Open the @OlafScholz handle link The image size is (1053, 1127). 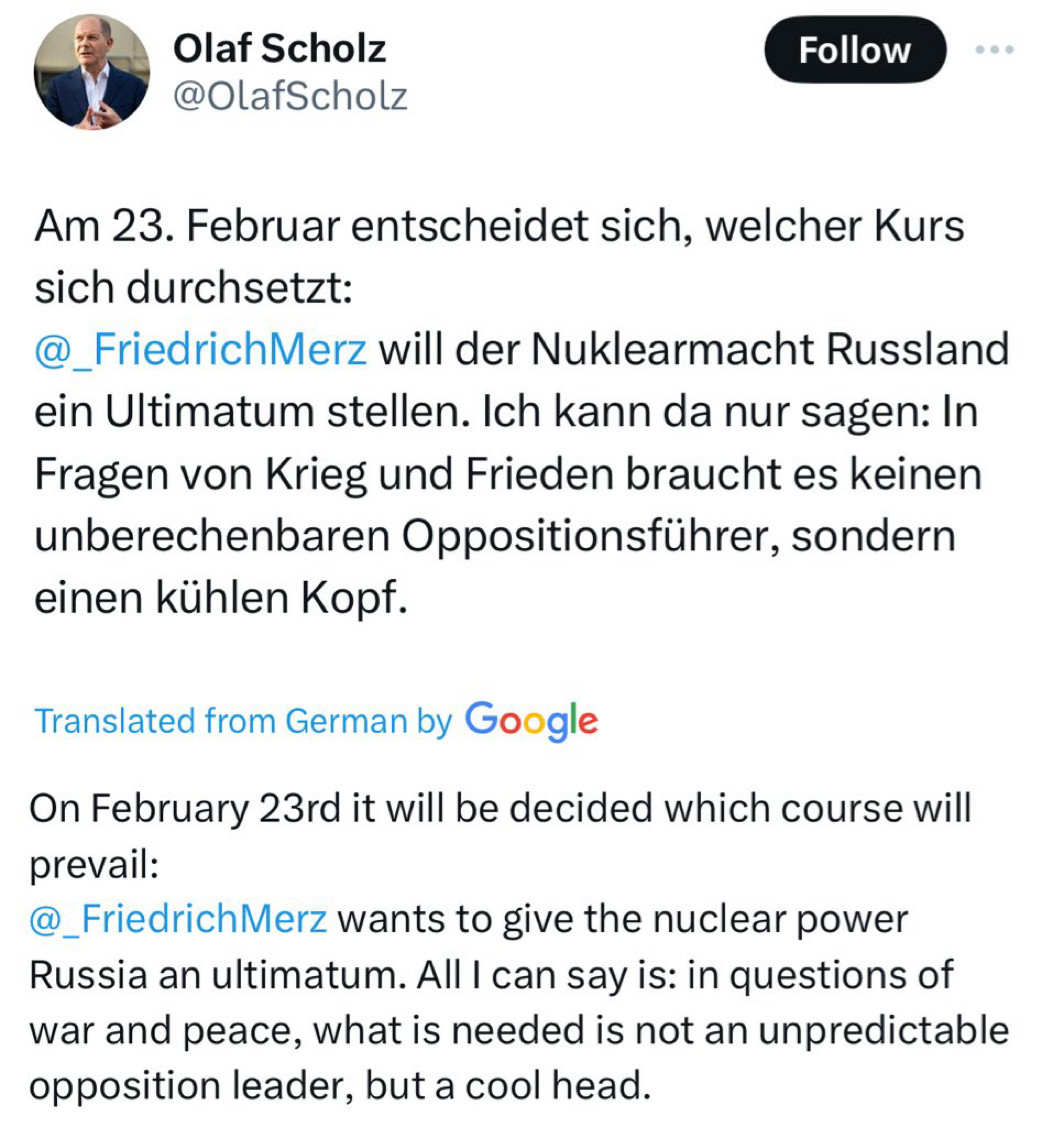290,96
